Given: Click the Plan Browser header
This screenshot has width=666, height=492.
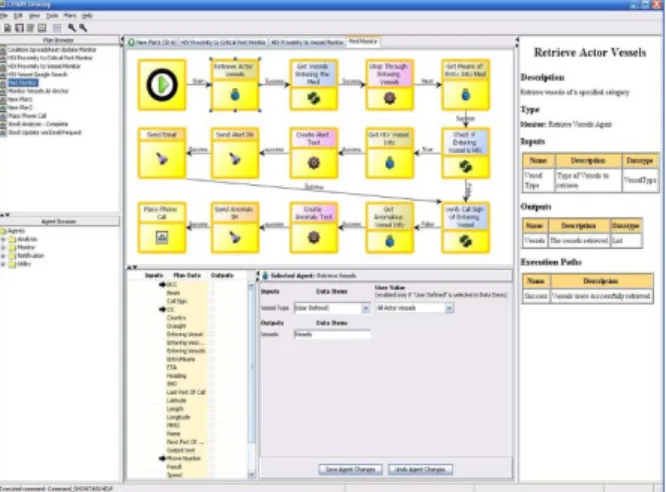Looking at the screenshot, I should [x=59, y=40].
